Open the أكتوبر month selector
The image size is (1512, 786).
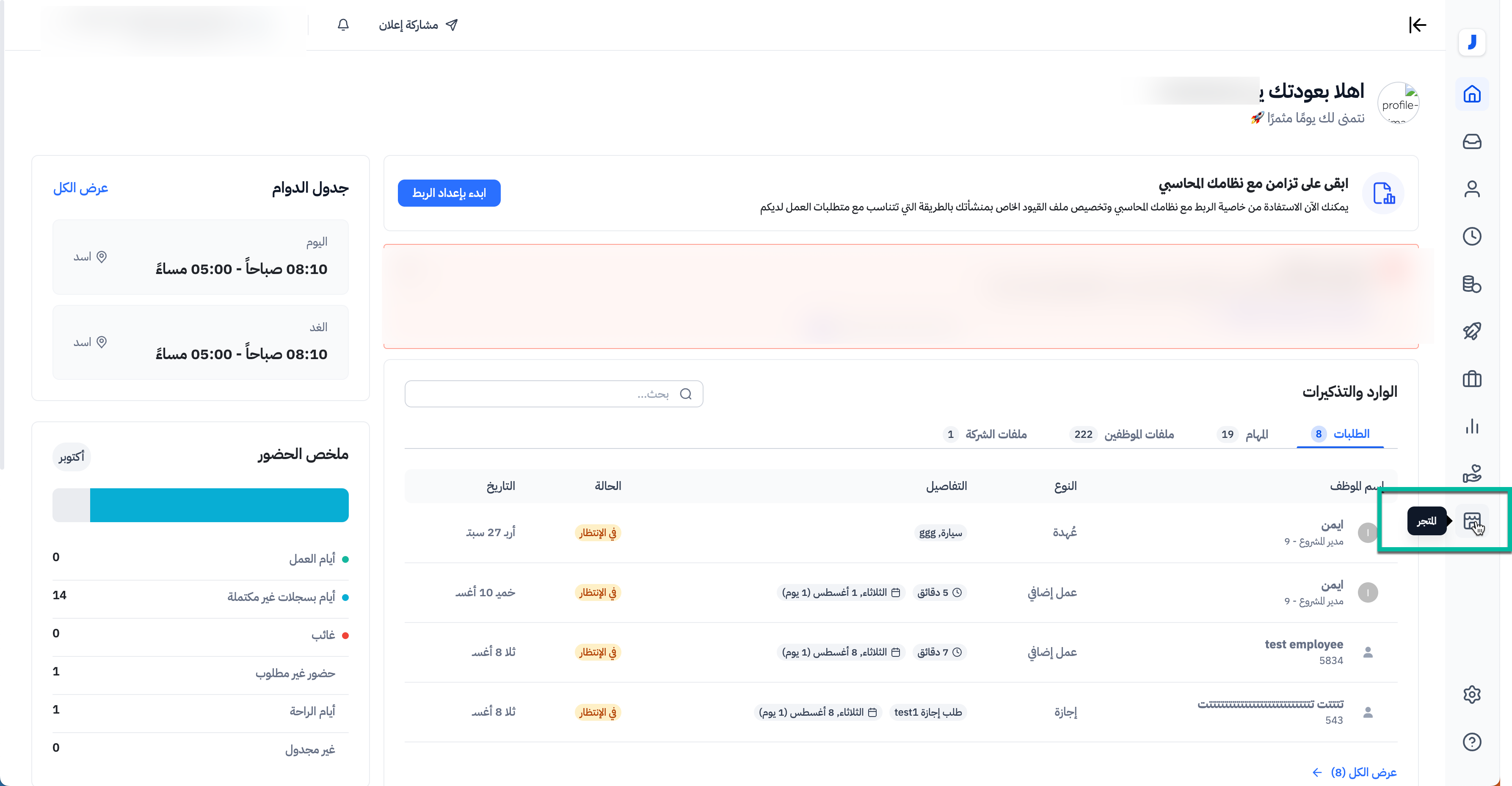pos(72,457)
